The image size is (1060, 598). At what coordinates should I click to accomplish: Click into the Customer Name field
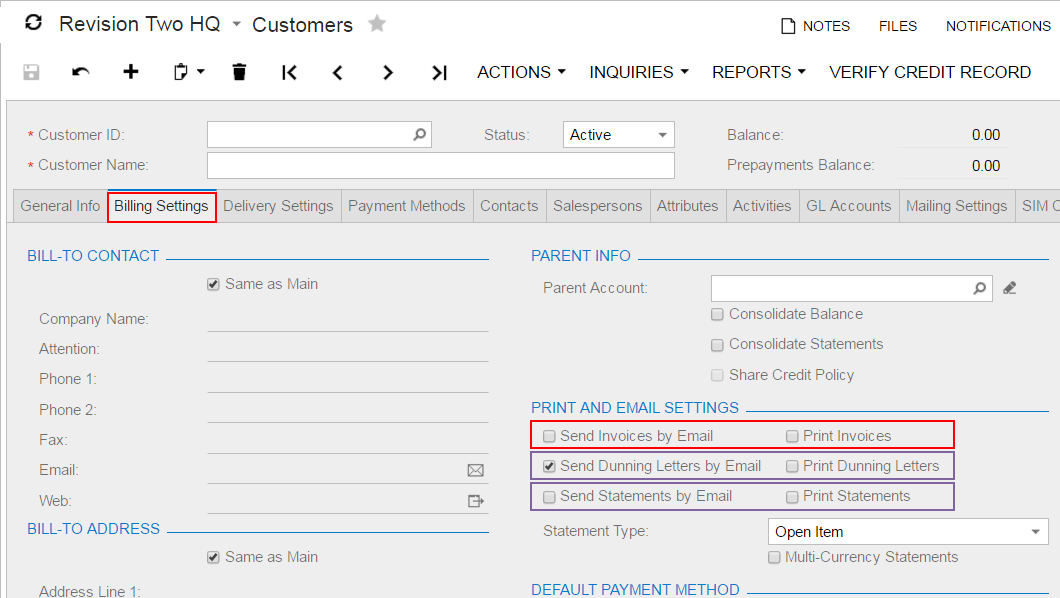coord(440,165)
